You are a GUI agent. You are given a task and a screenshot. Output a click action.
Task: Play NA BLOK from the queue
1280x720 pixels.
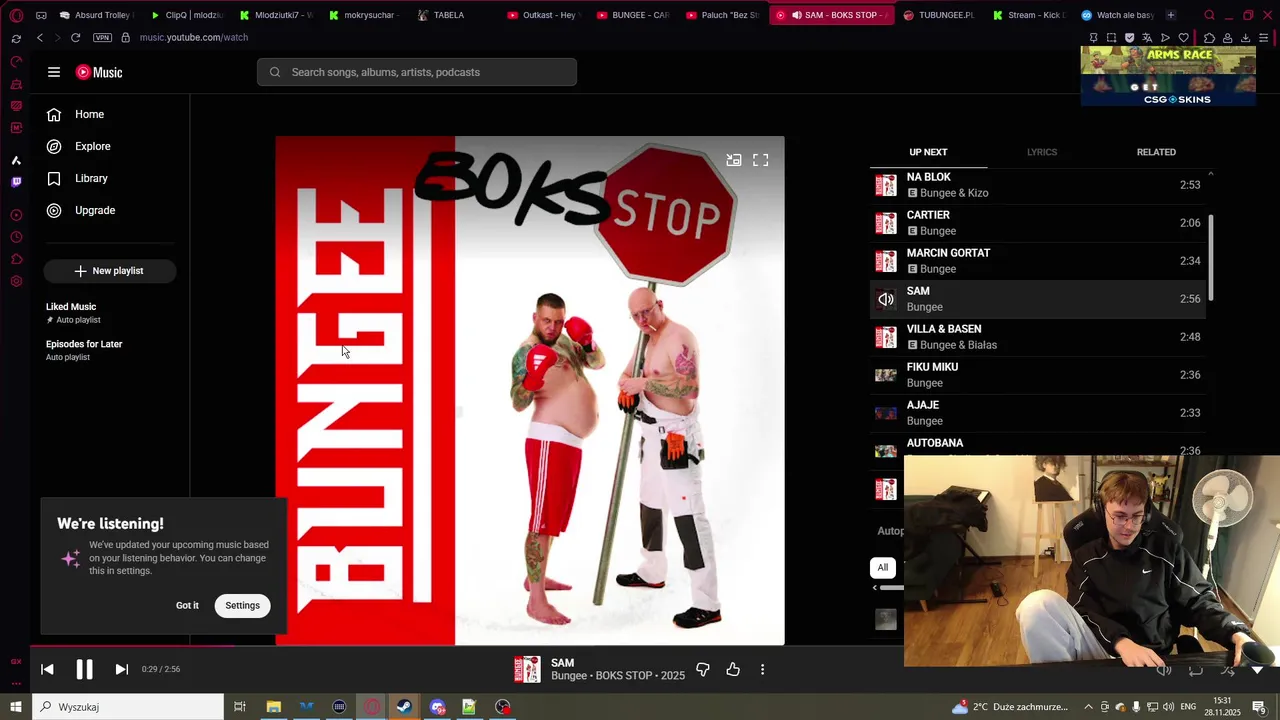1038,185
